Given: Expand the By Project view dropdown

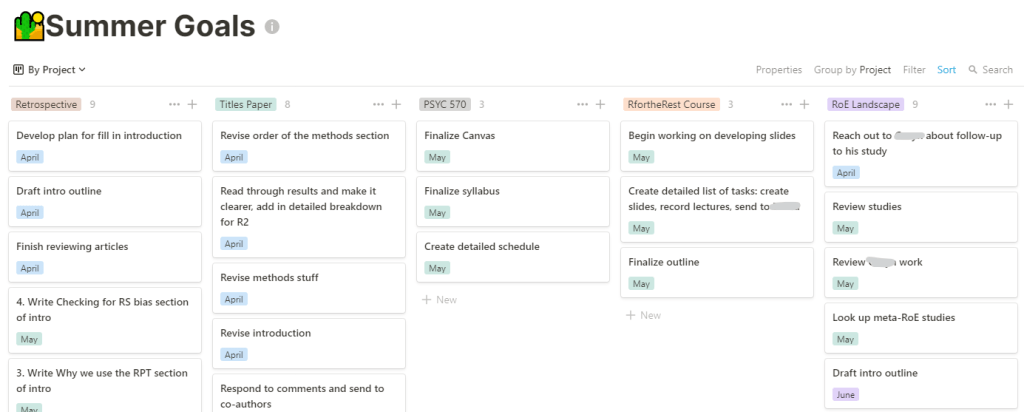Looking at the screenshot, I should 50,70.
